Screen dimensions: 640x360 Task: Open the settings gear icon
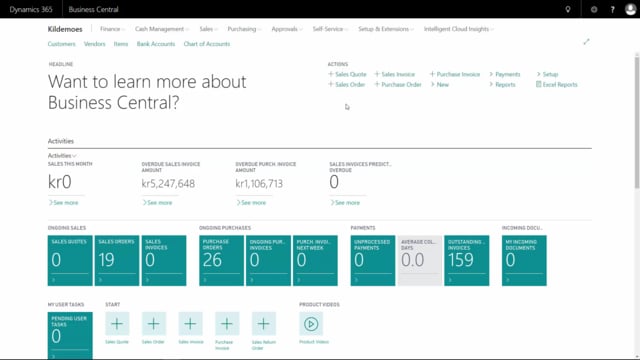(x=594, y=9)
